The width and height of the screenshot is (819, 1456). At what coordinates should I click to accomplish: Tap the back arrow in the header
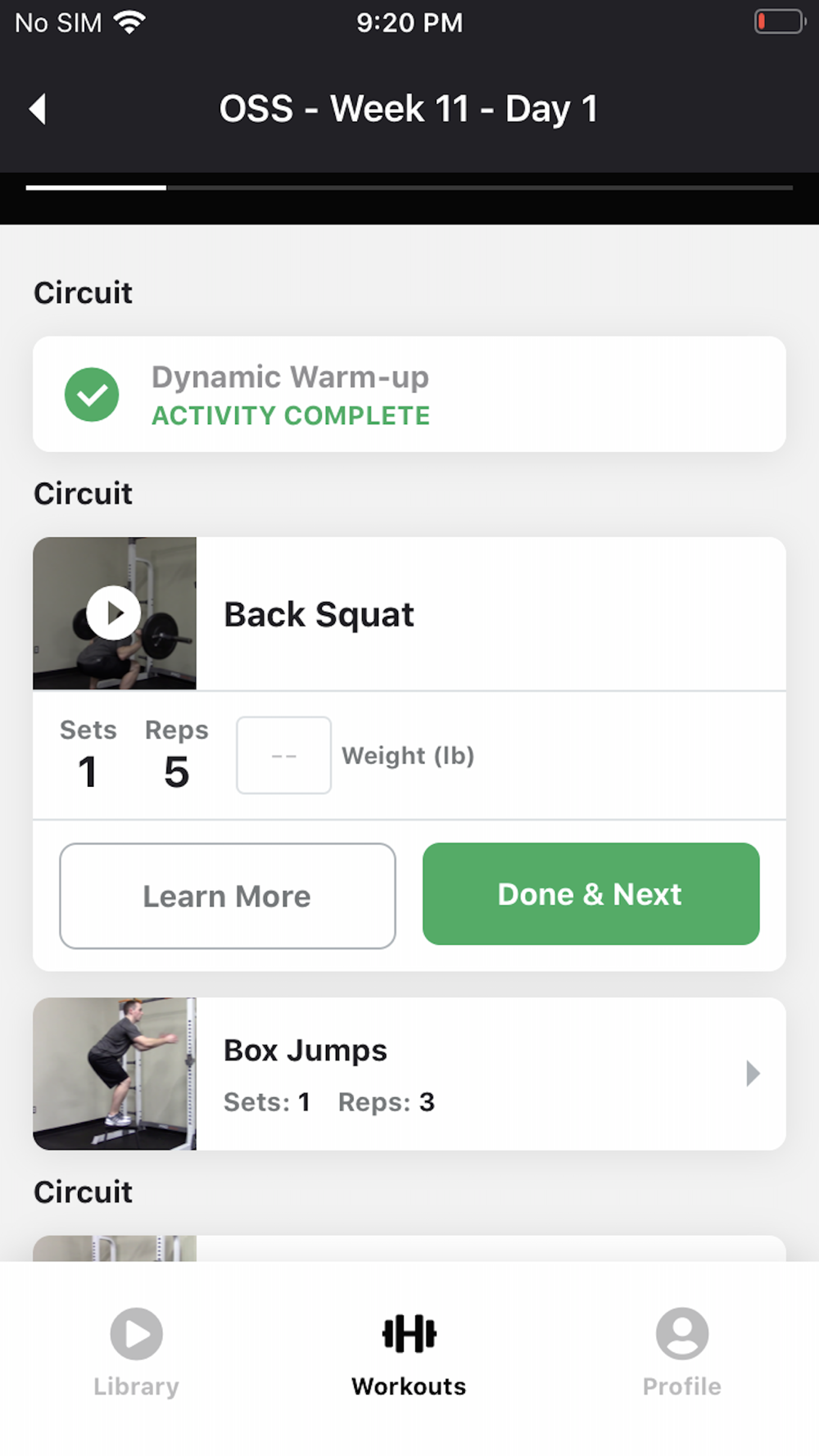[x=38, y=109]
